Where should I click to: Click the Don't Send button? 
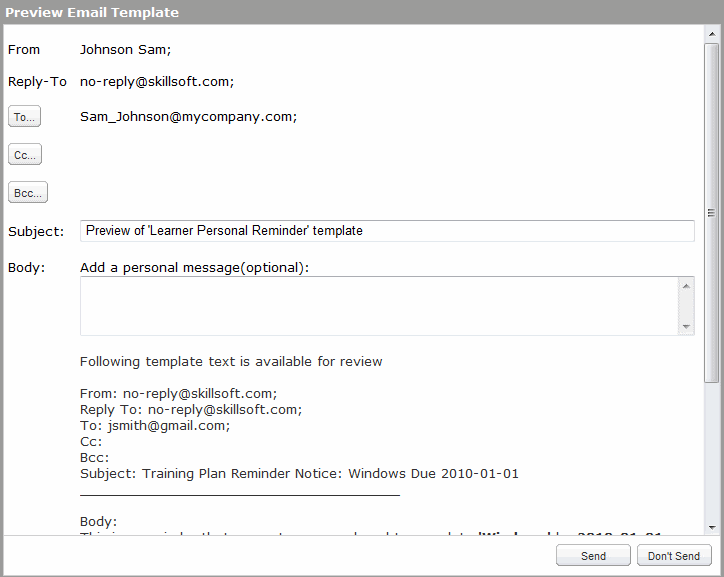pos(674,555)
